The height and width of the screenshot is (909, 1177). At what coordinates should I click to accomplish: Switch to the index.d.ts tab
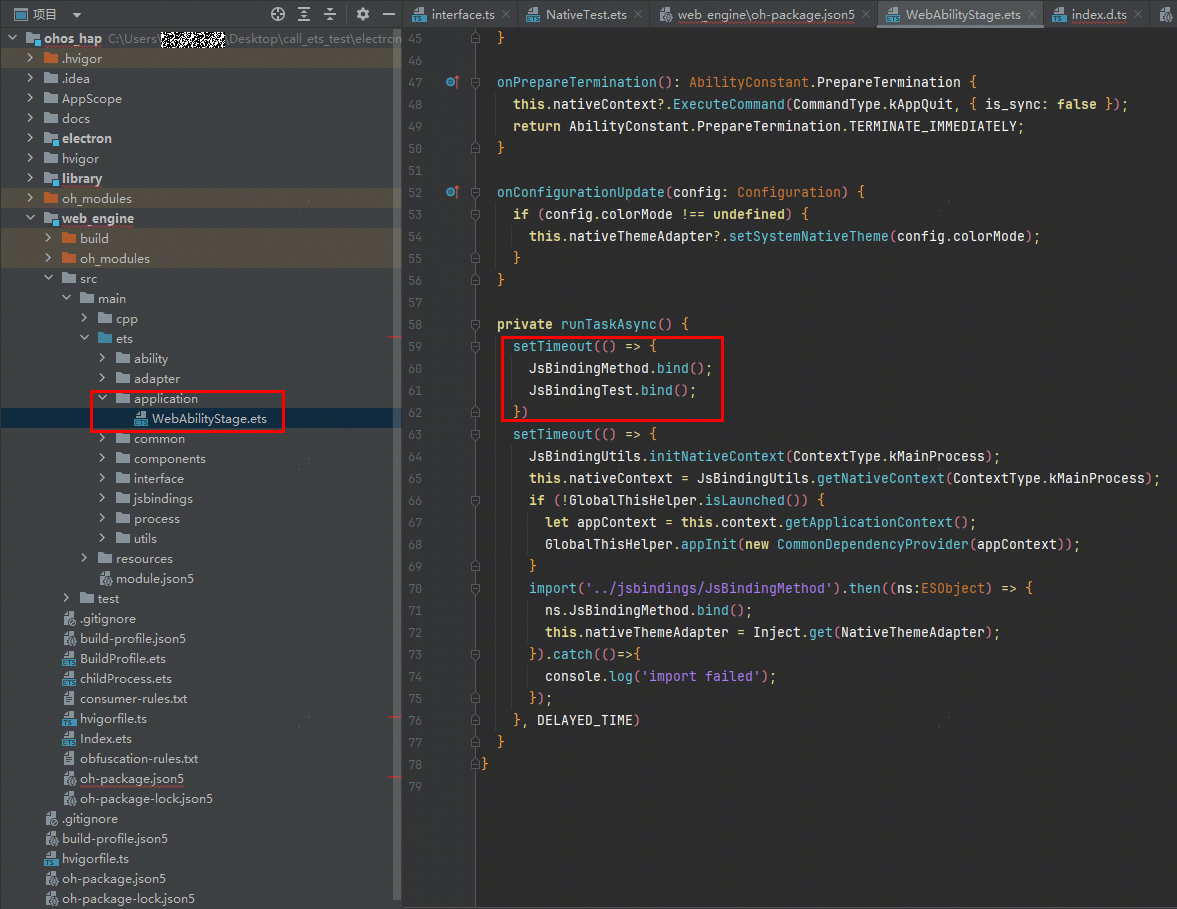point(1099,14)
